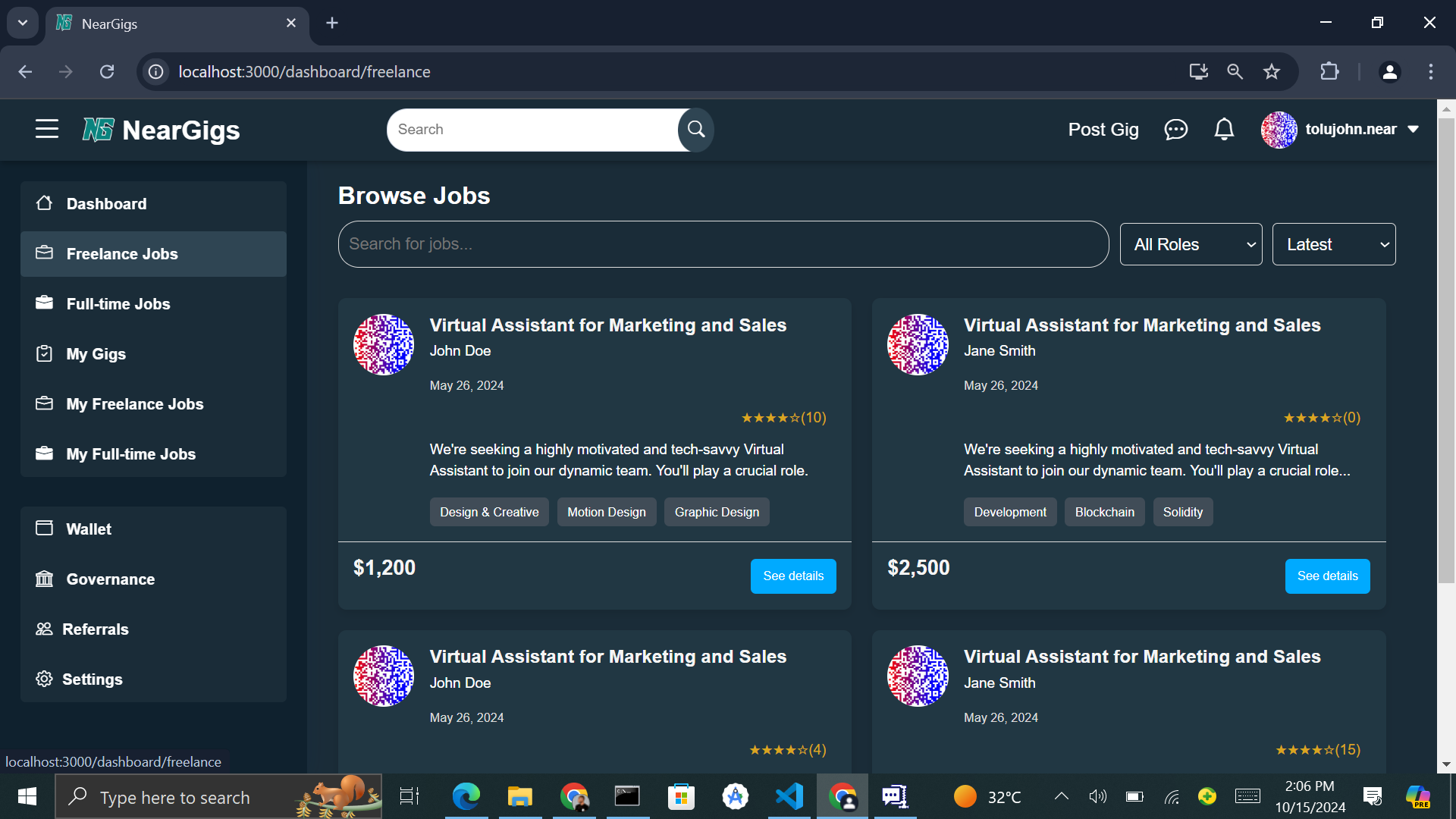Bookmark this page with star icon
This screenshot has width=1456, height=819.
[x=1272, y=71]
